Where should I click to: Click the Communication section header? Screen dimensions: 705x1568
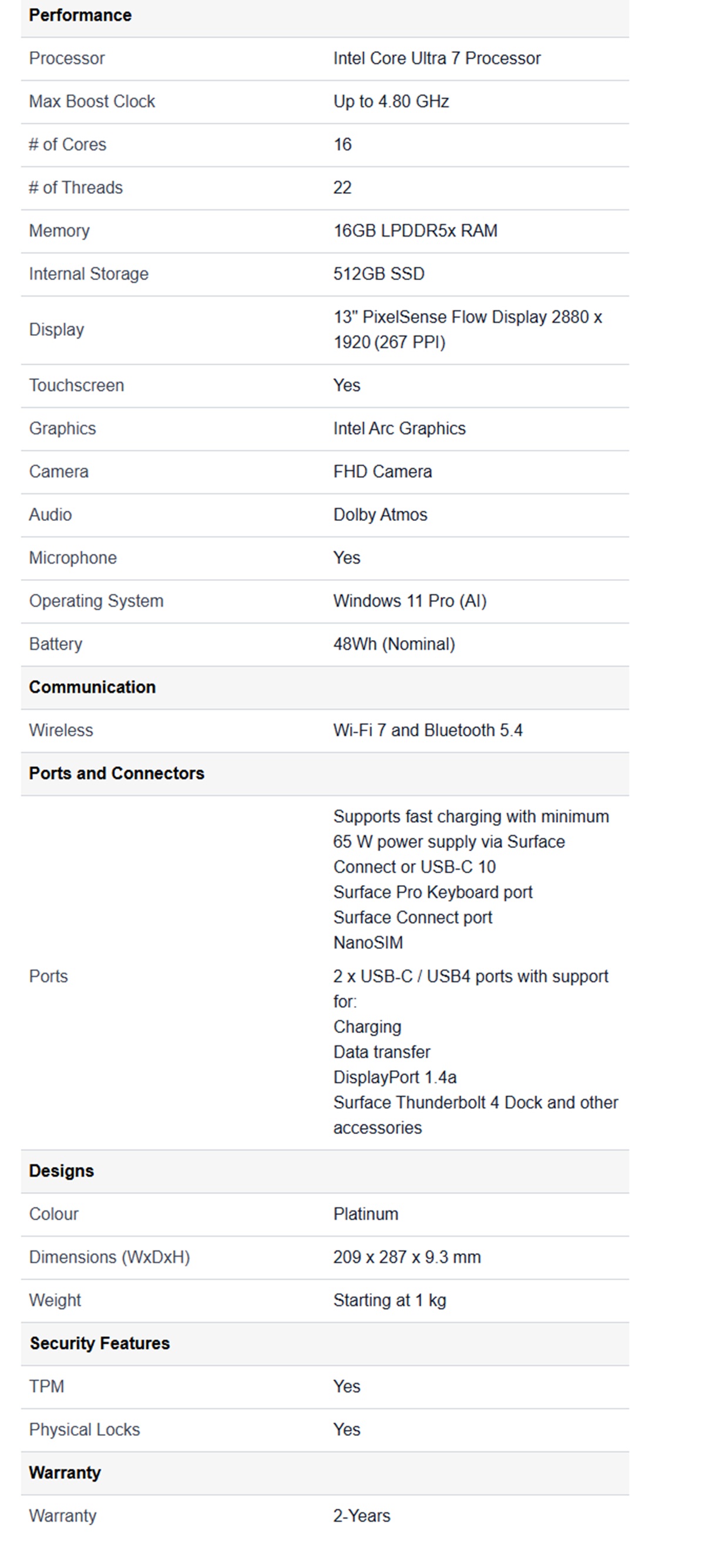(92, 687)
